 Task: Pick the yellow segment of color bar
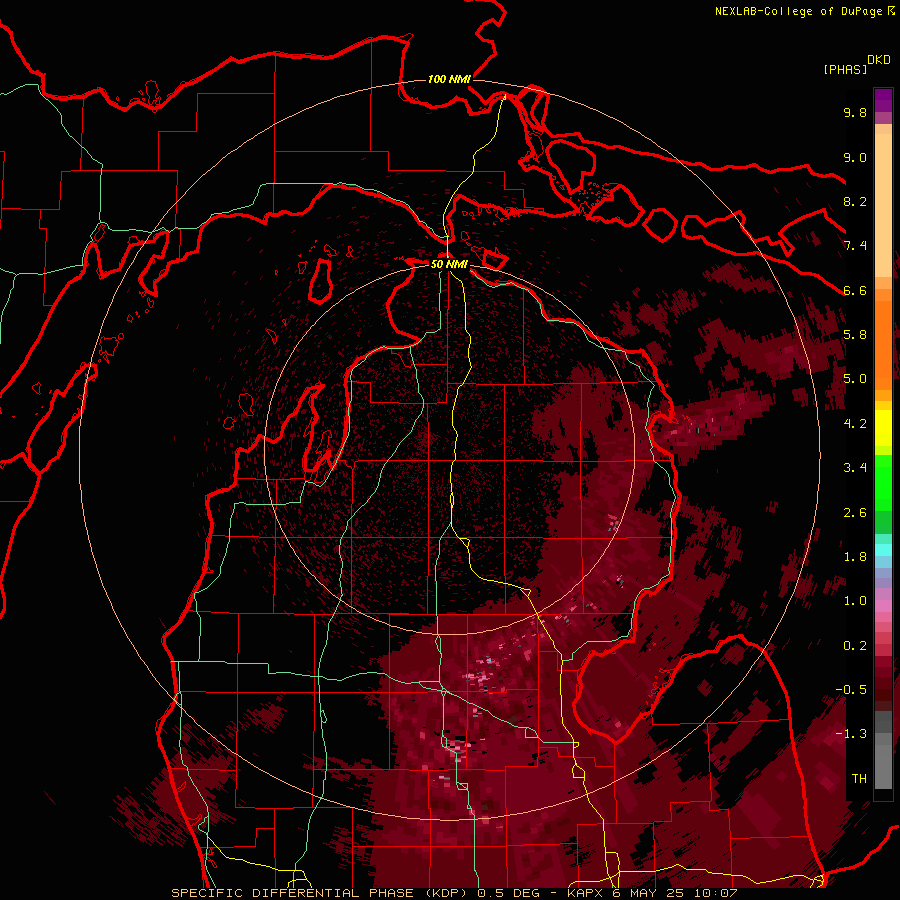883,428
